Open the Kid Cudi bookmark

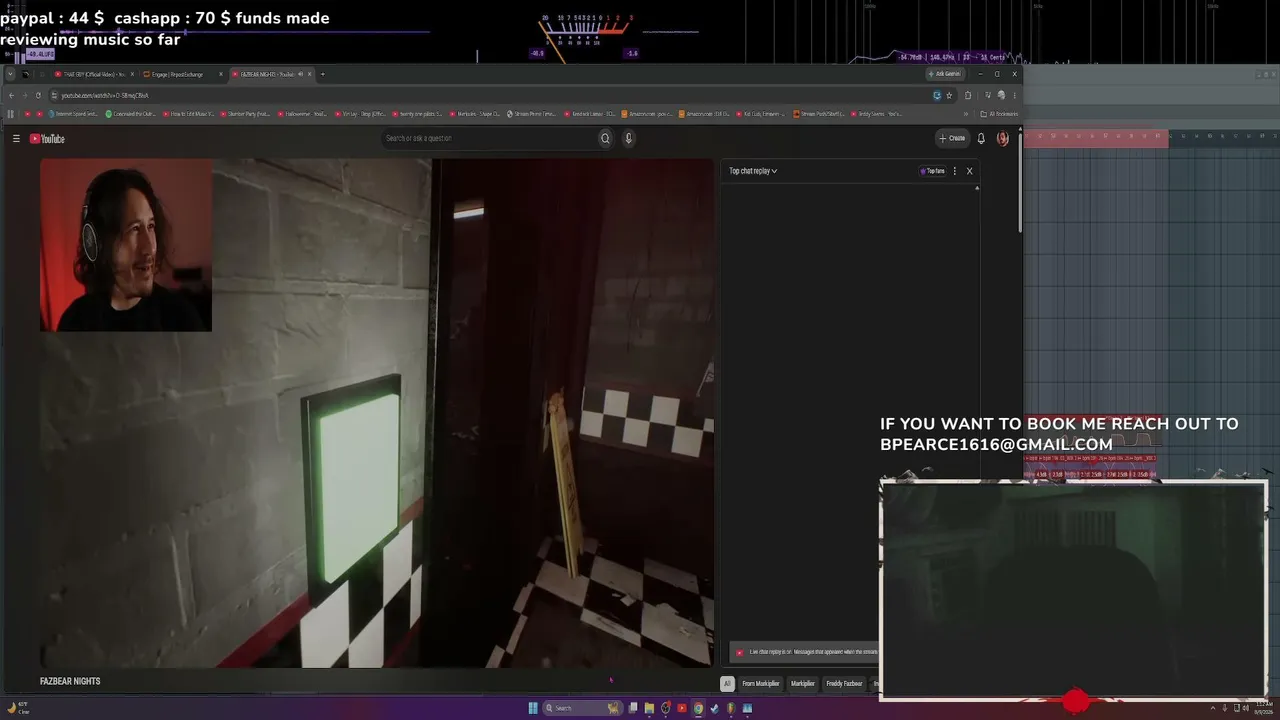[x=761, y=114]
